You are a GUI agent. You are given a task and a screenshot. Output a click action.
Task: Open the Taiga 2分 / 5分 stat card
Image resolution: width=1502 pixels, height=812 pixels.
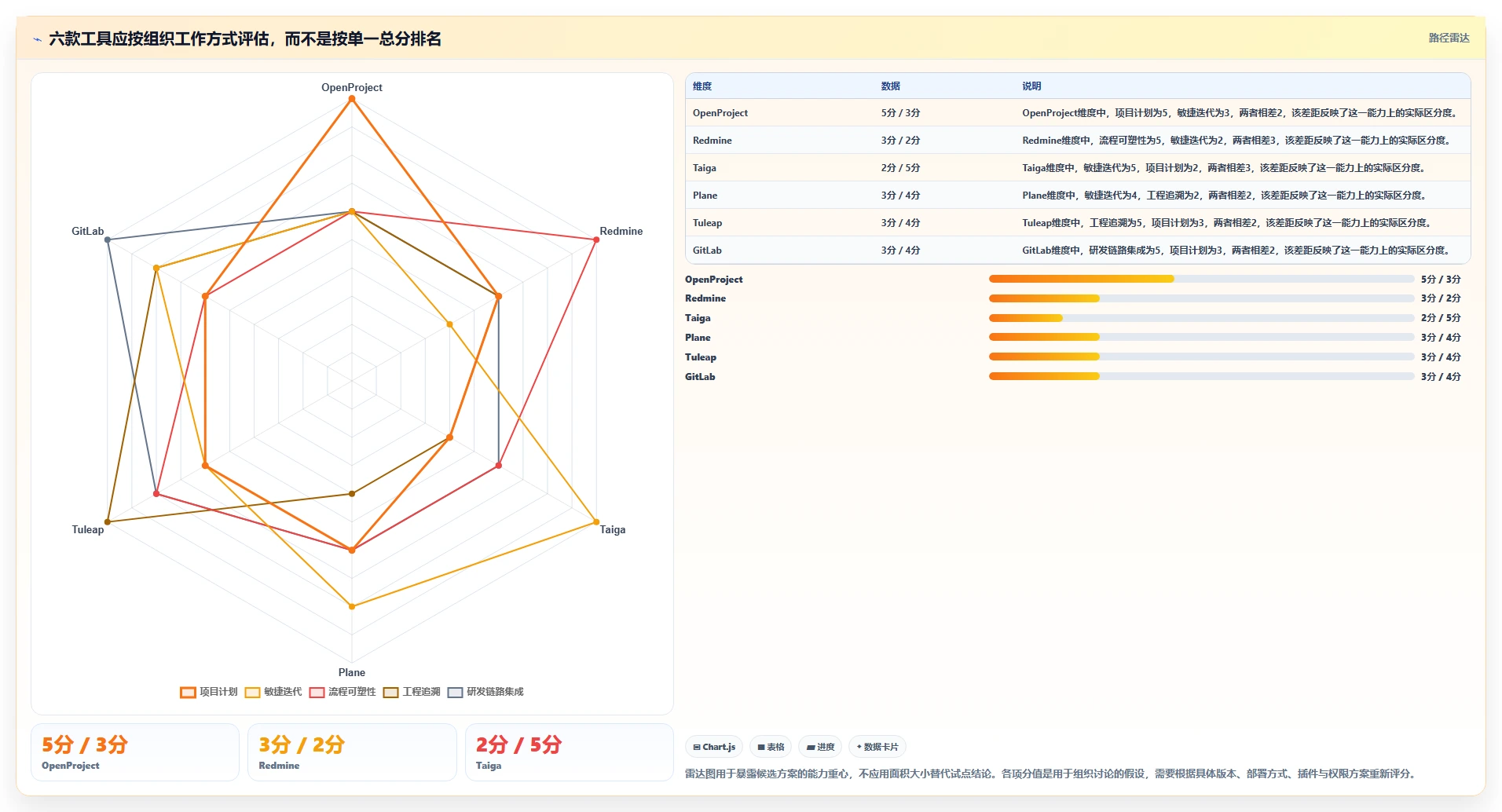click(x=569, y=752)
